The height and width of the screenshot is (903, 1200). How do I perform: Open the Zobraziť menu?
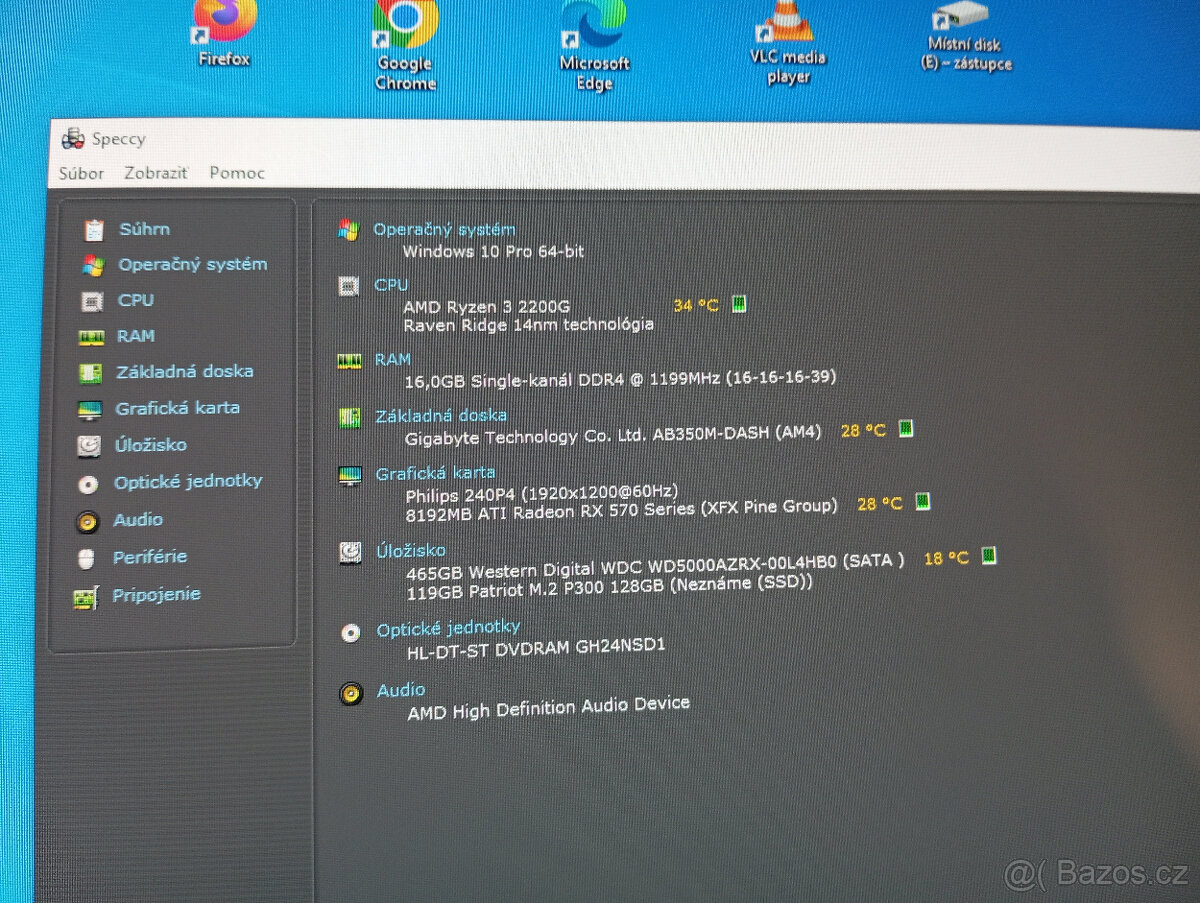pos(155,173)
